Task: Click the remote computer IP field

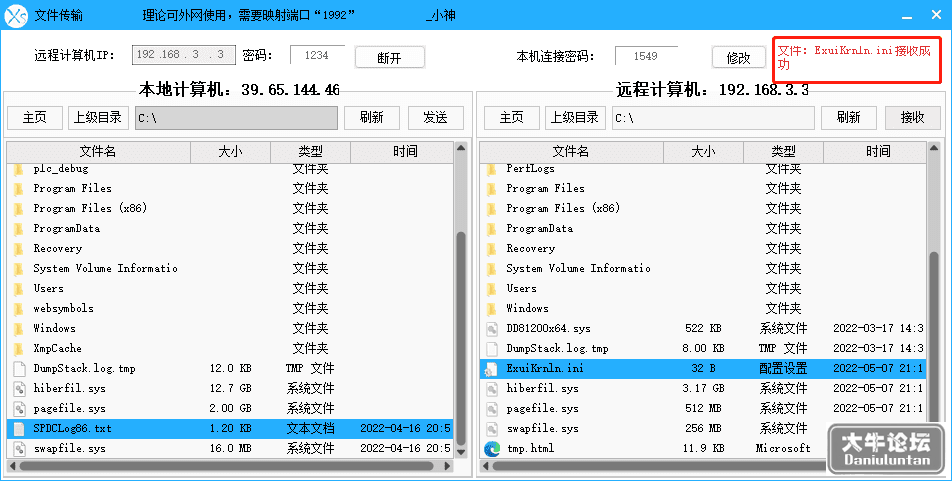Action: pos(184,55)
